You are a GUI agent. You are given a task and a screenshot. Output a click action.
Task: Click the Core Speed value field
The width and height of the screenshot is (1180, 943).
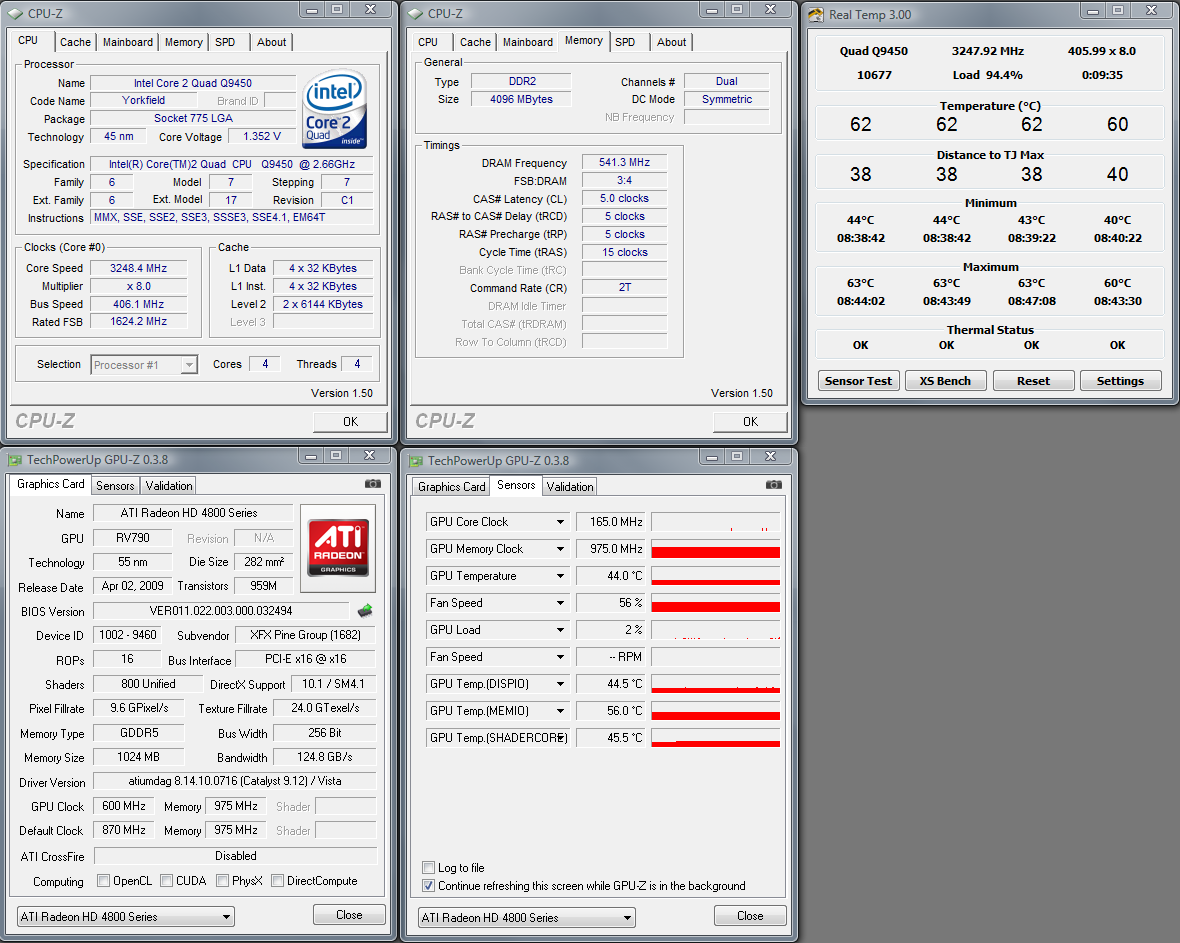tap(138, 268)
